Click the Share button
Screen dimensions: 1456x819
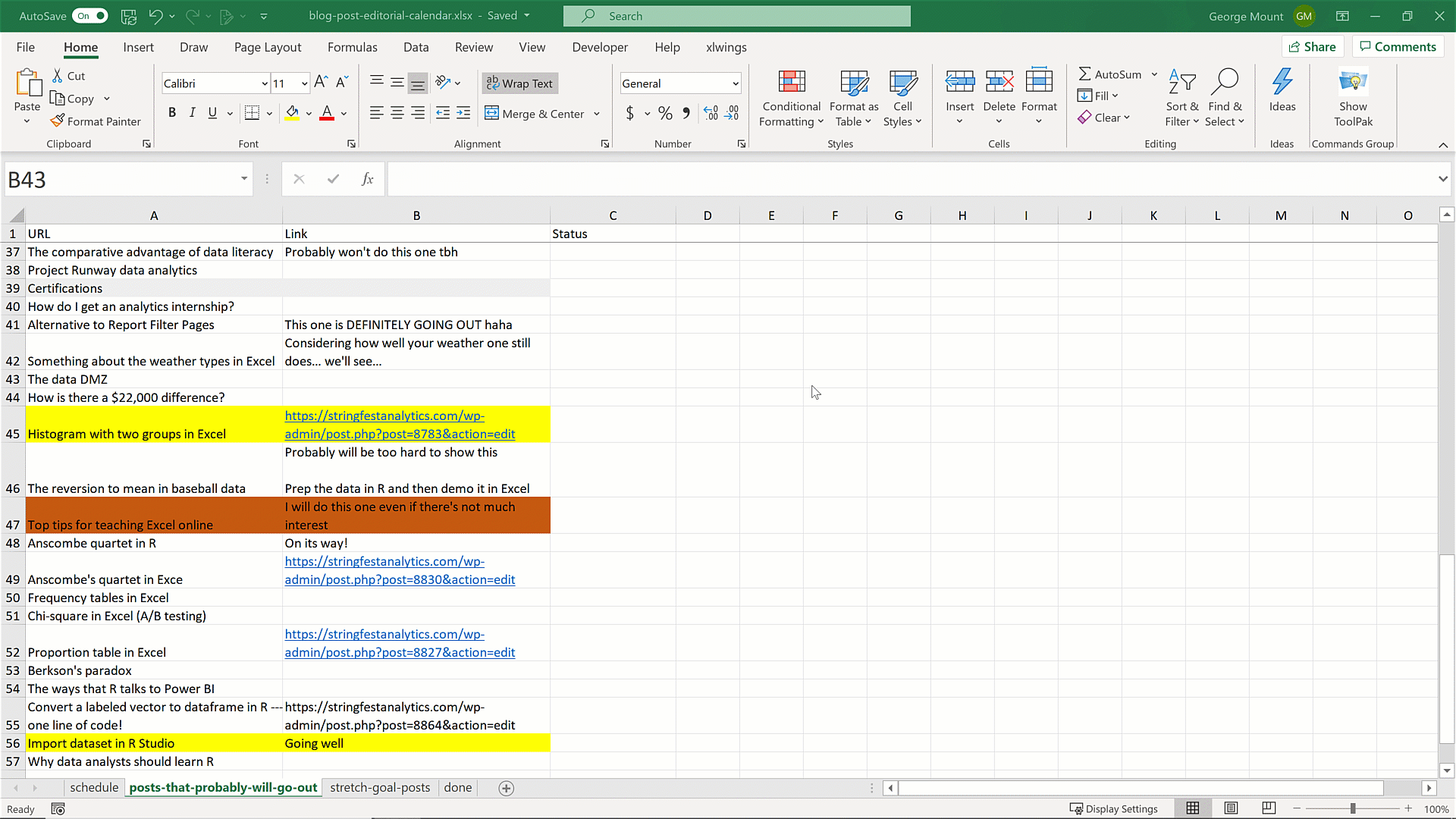(x=1313, y=47)
